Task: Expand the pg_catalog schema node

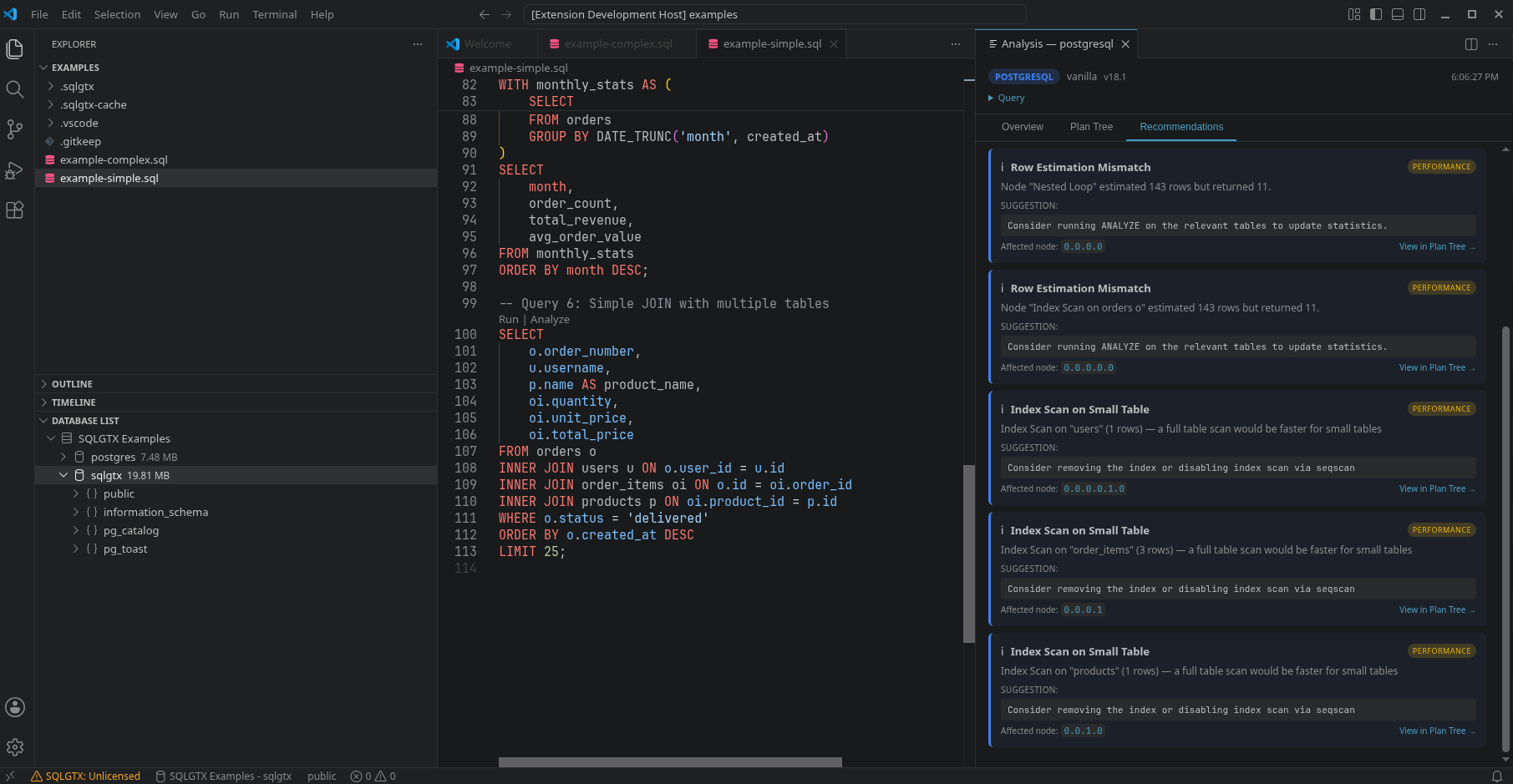Action: click(x=76, y=530)
